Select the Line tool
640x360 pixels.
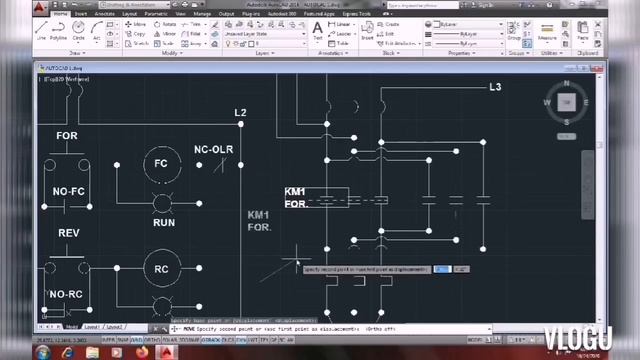pyautogui.click(x=41, y=31)
